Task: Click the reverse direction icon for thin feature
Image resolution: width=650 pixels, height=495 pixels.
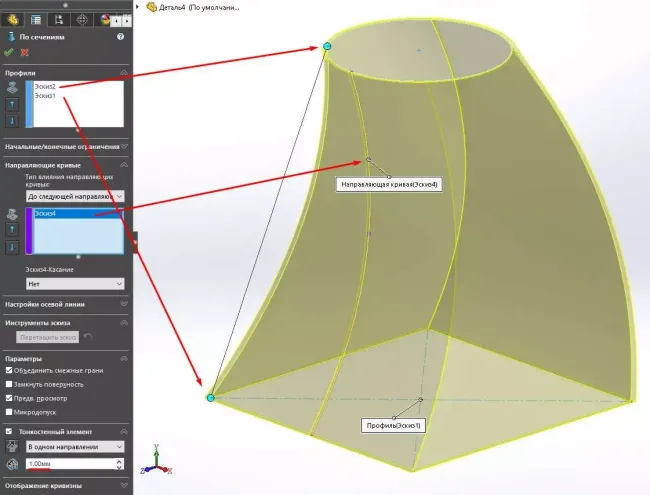Action: tap(12, 446)
